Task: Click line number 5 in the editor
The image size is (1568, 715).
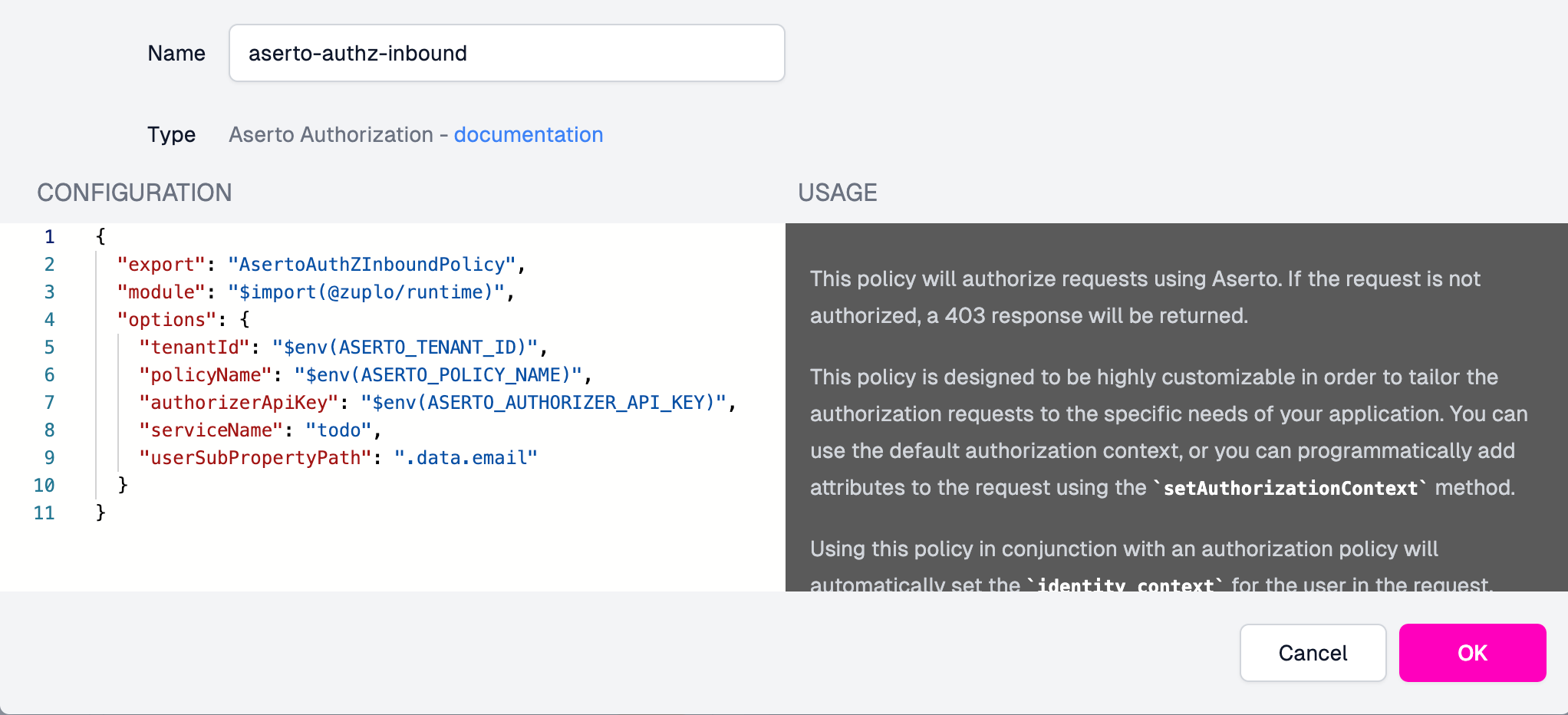Action: [x=49, y=348]
